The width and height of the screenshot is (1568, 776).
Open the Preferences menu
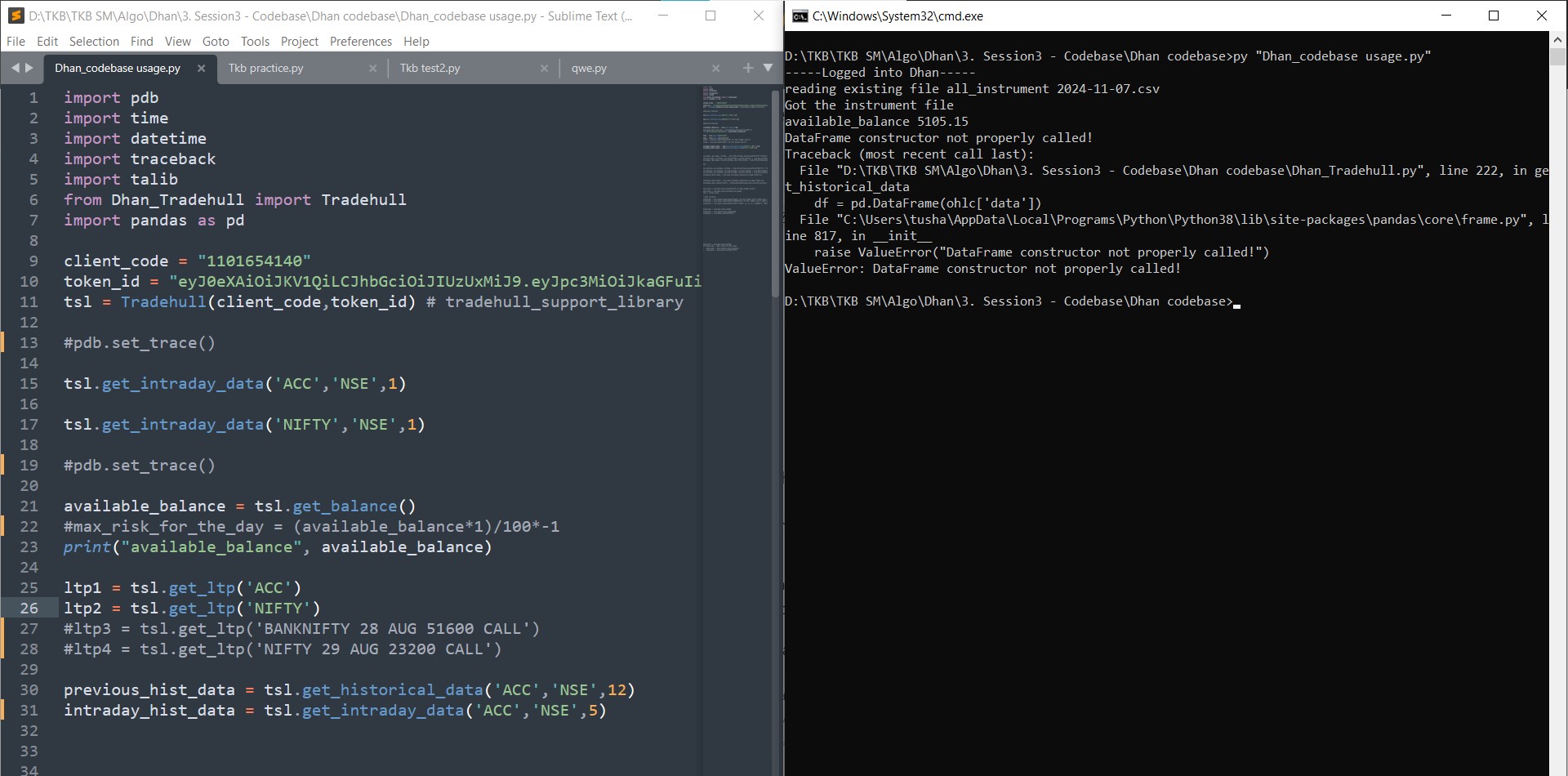point(360,42)
